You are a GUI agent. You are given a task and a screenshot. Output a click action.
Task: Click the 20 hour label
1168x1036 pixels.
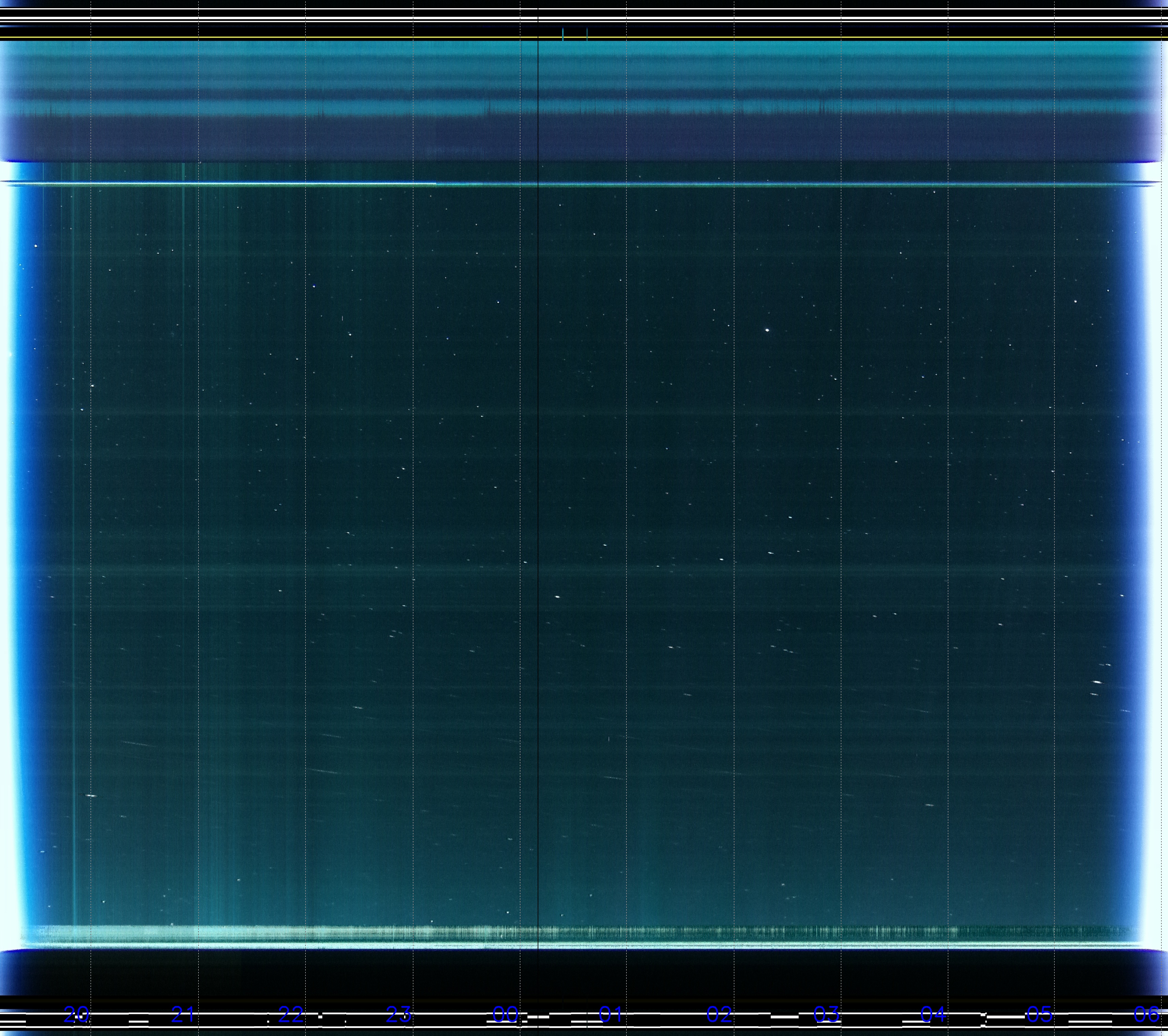tap(77, 1014)
